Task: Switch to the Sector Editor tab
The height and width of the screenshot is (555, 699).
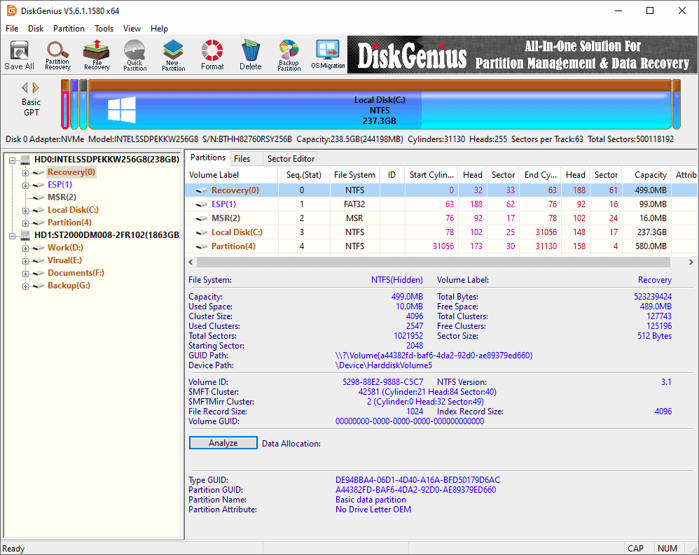Action: tap(291, 159)
